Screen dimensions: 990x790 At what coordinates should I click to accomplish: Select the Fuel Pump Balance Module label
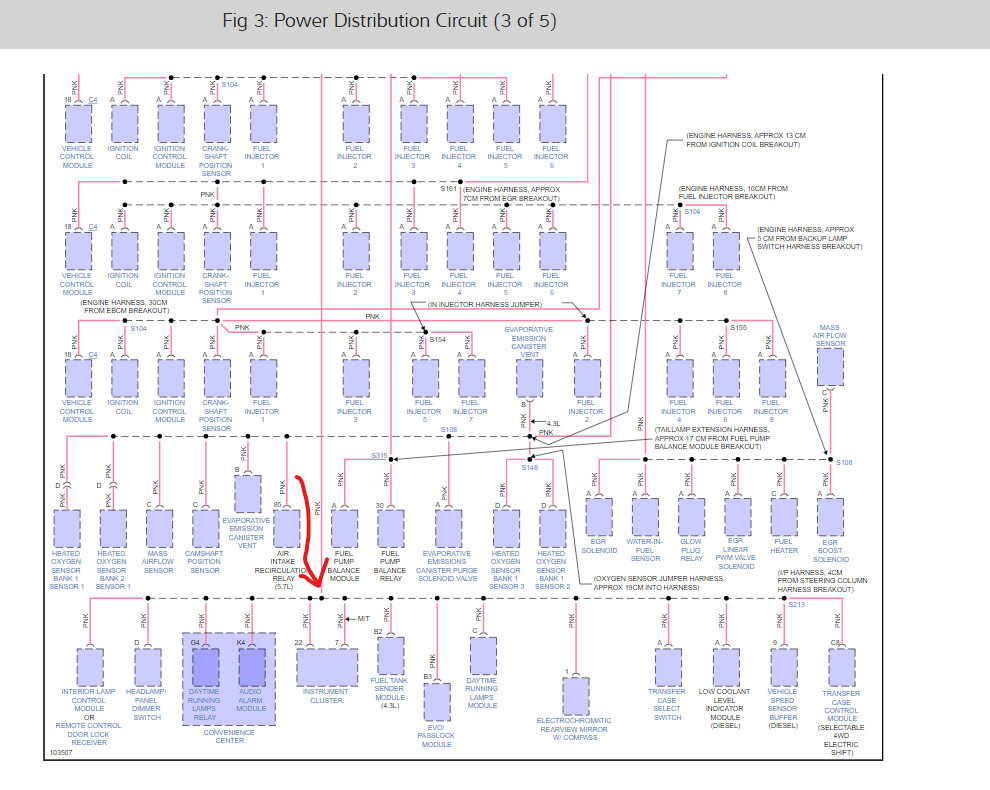coord(344,566)
